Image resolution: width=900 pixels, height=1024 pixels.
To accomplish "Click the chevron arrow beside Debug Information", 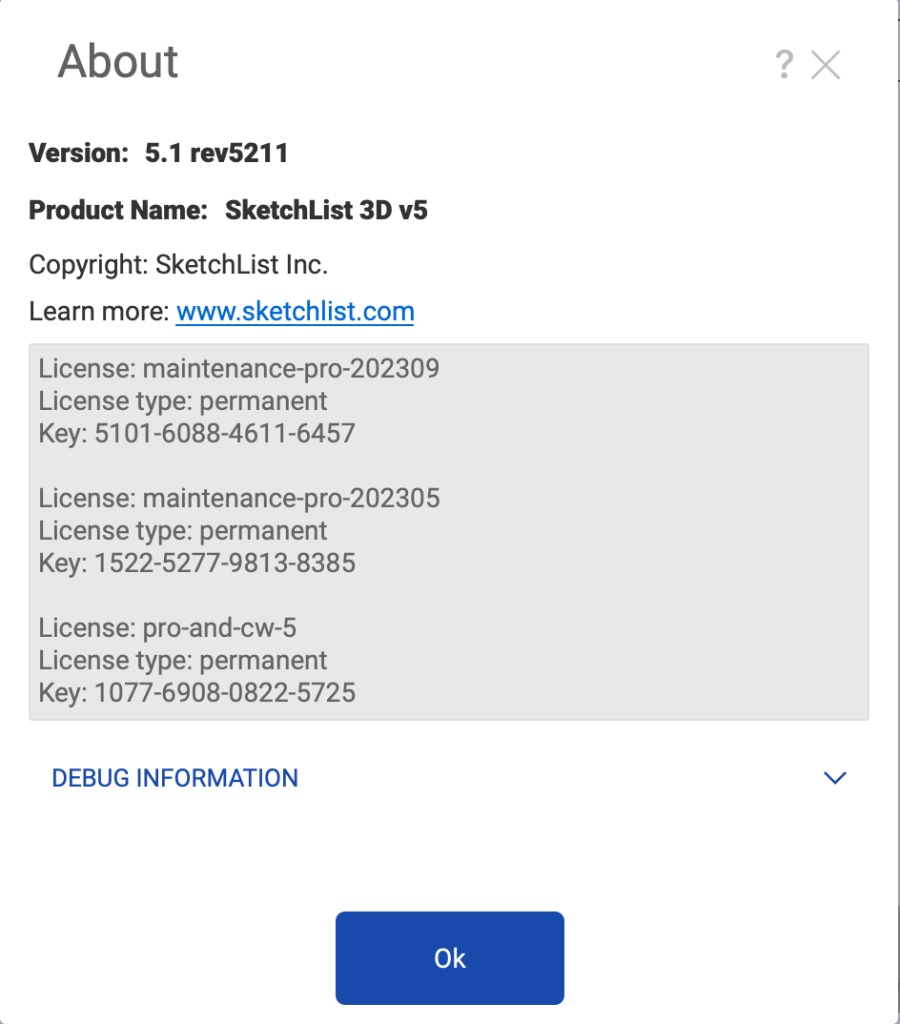I will tap(834, 778).
